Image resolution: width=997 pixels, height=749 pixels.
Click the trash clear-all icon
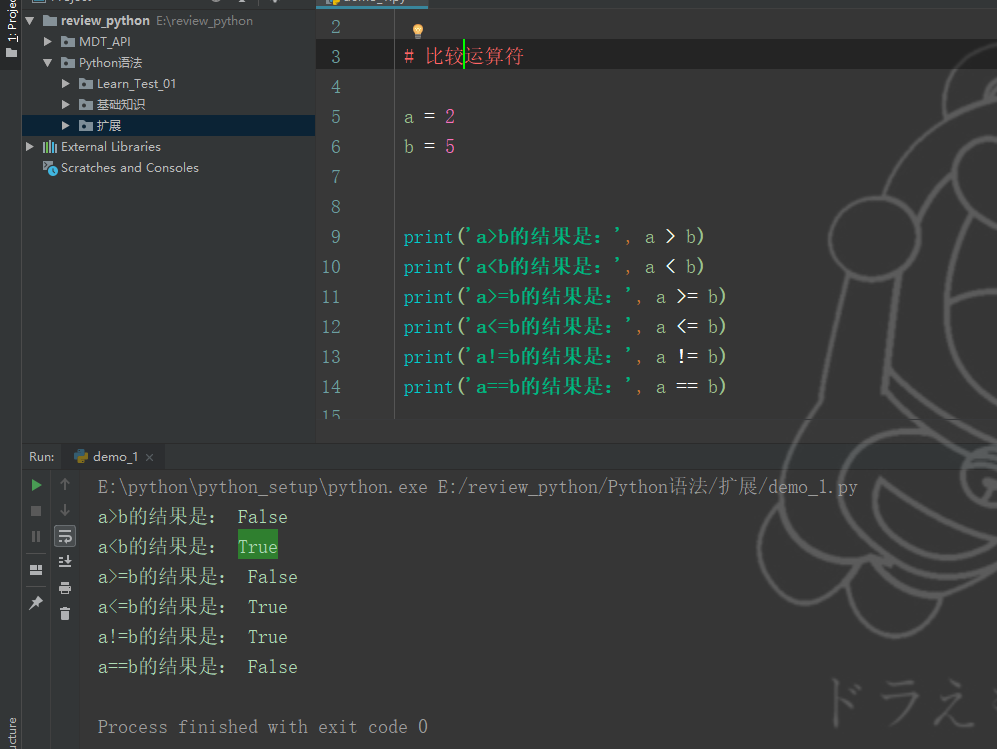[65, 614]
